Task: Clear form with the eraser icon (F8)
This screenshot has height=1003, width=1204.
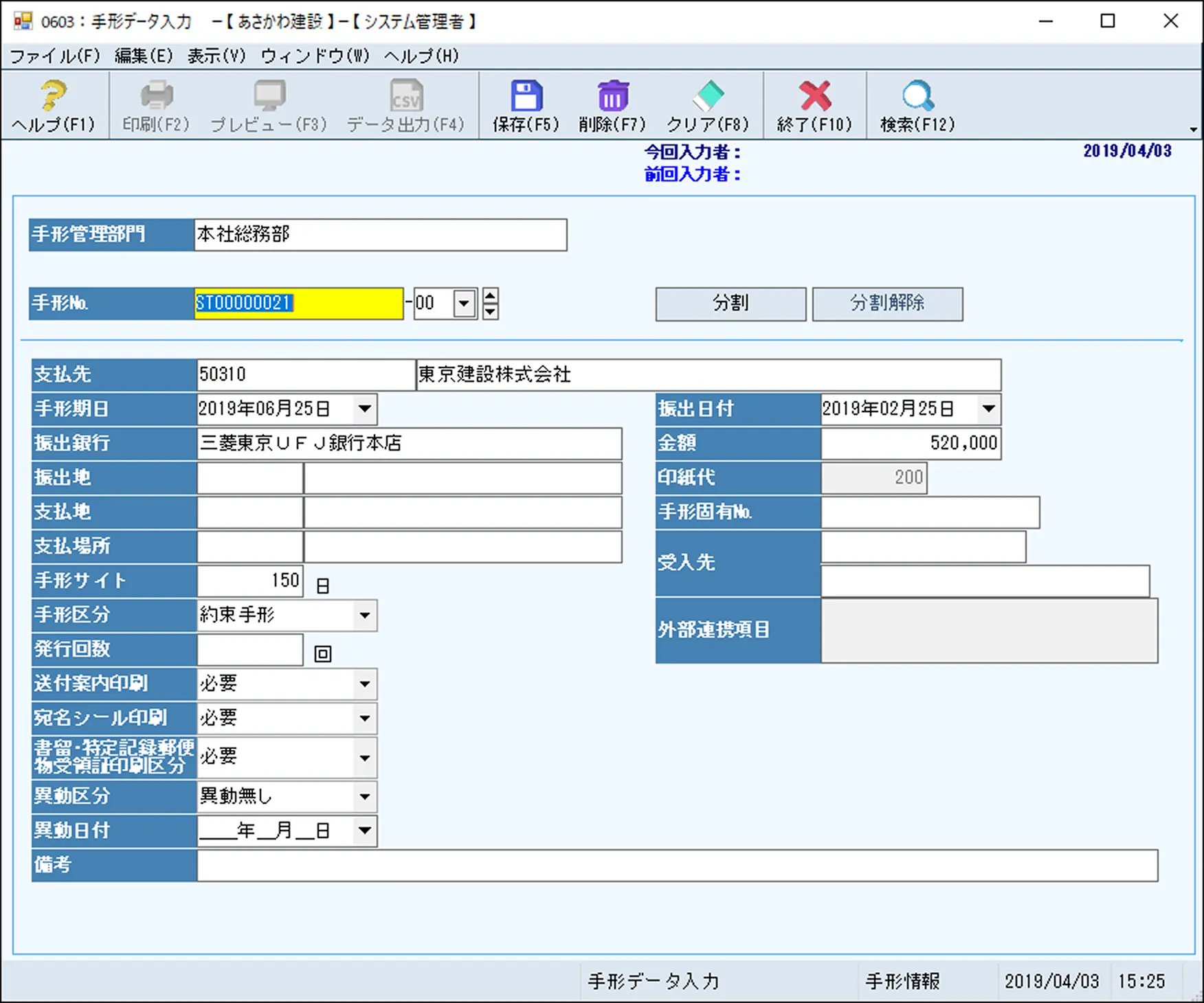Action: pyautogui.click(x=708, y=96)
